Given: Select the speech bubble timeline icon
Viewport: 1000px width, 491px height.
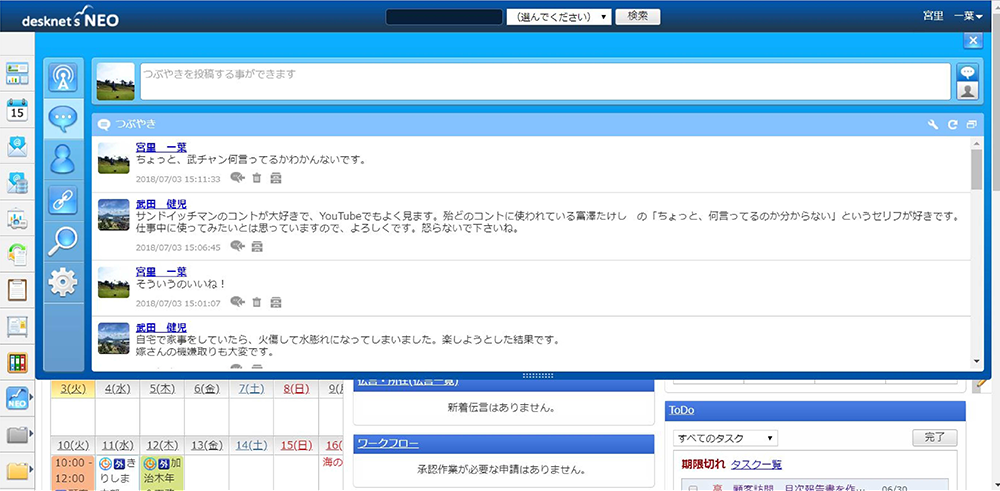Looking at the screenshot, I should 63,118.
